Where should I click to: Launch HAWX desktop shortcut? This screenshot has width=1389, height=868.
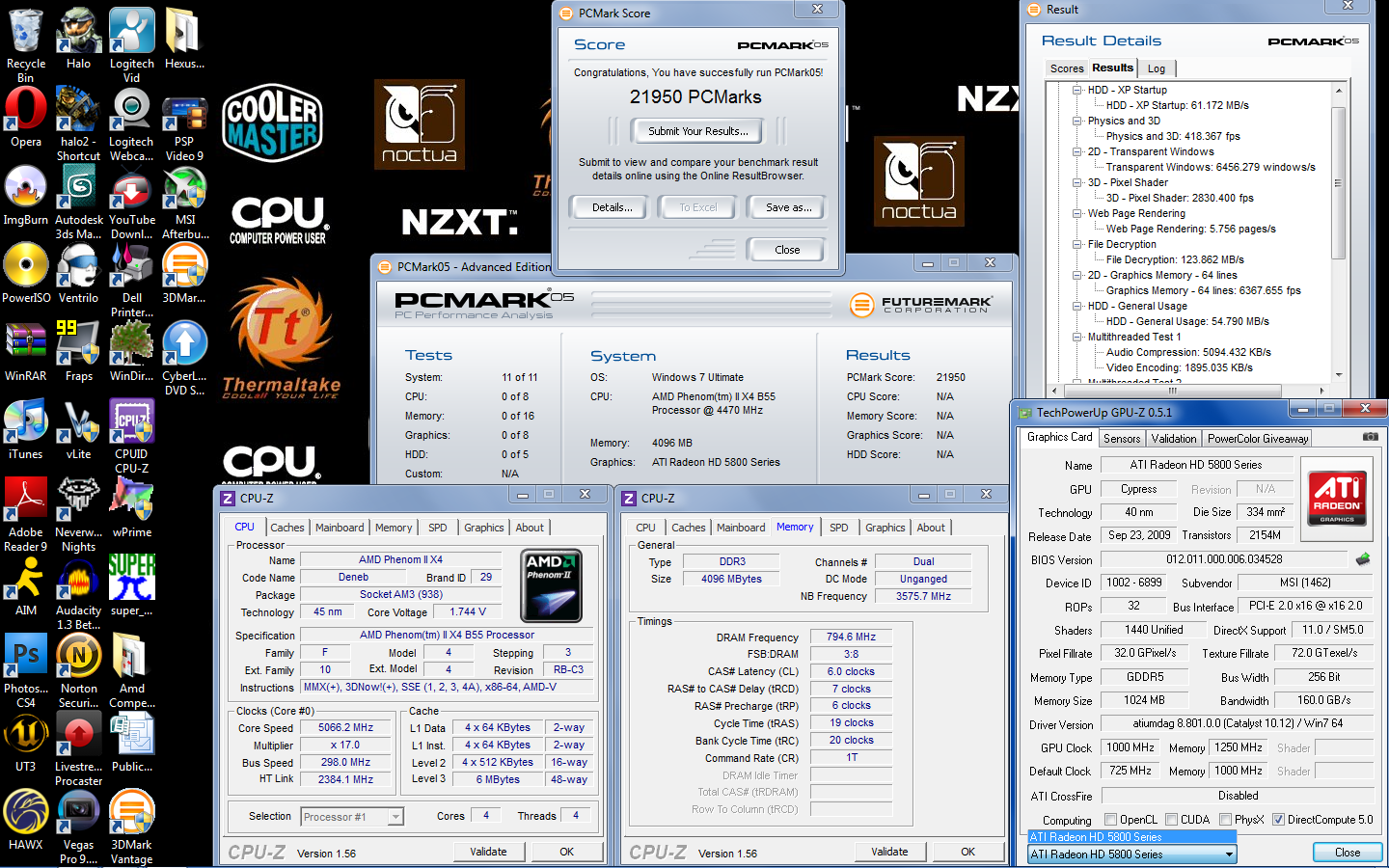click(x=26, y=820)
